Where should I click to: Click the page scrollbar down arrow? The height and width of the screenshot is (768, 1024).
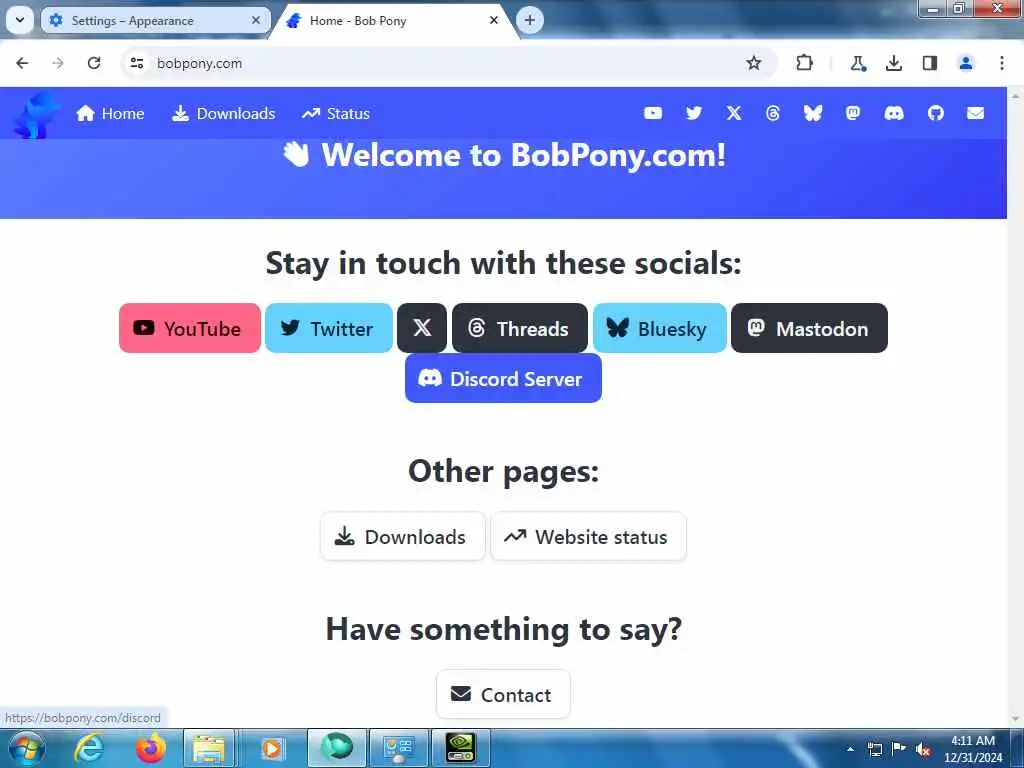click(x=1016, y=719)
